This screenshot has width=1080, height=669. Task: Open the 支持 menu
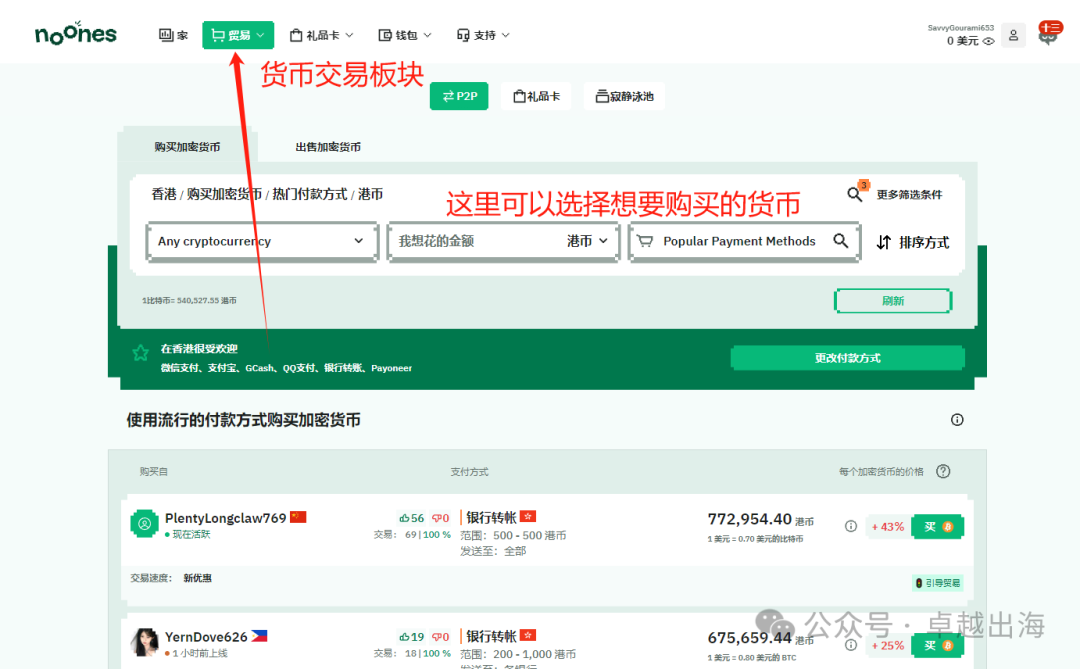pos(483,35)
